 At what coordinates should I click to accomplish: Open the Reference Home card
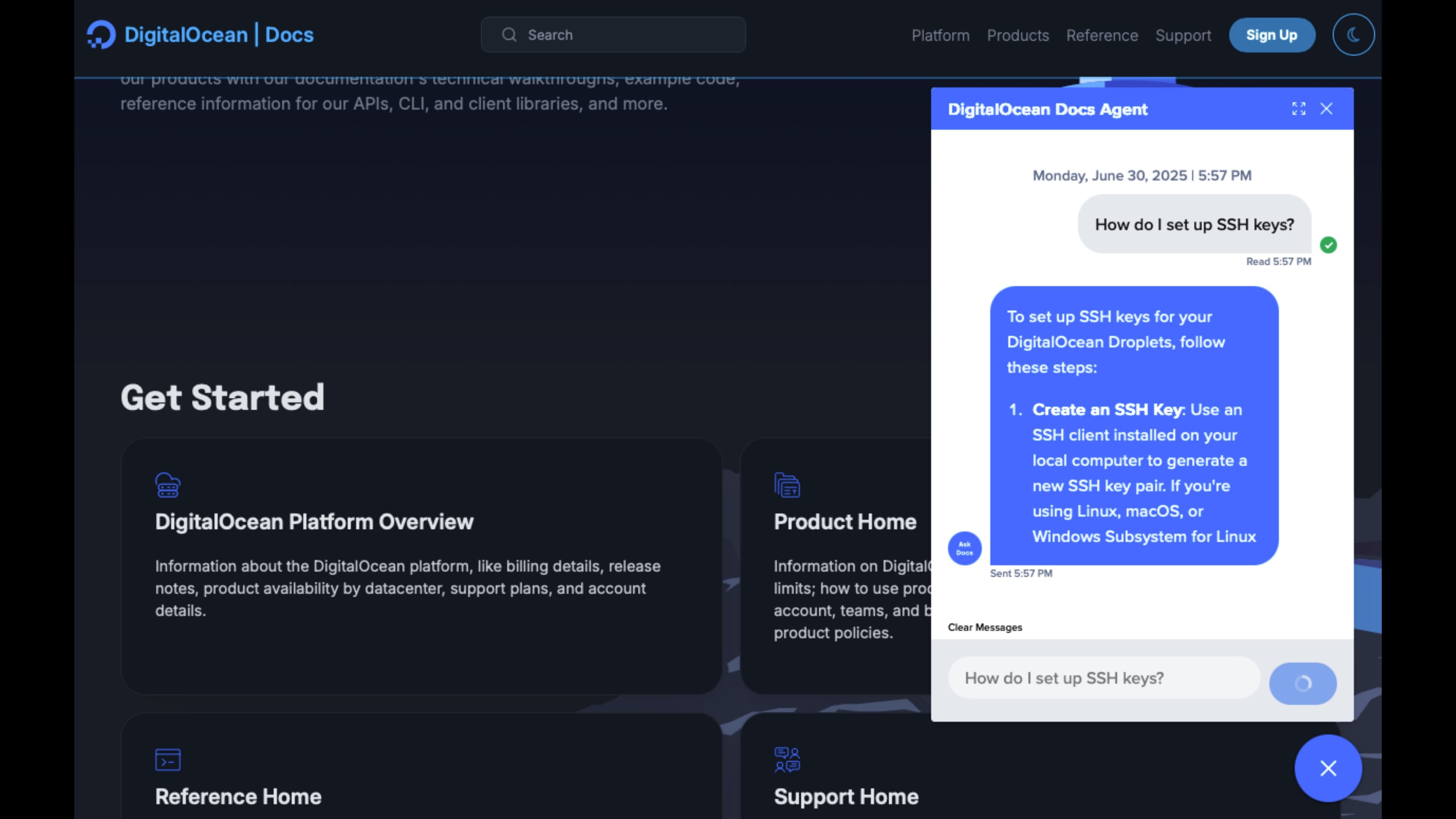click(x=421, y=766)
